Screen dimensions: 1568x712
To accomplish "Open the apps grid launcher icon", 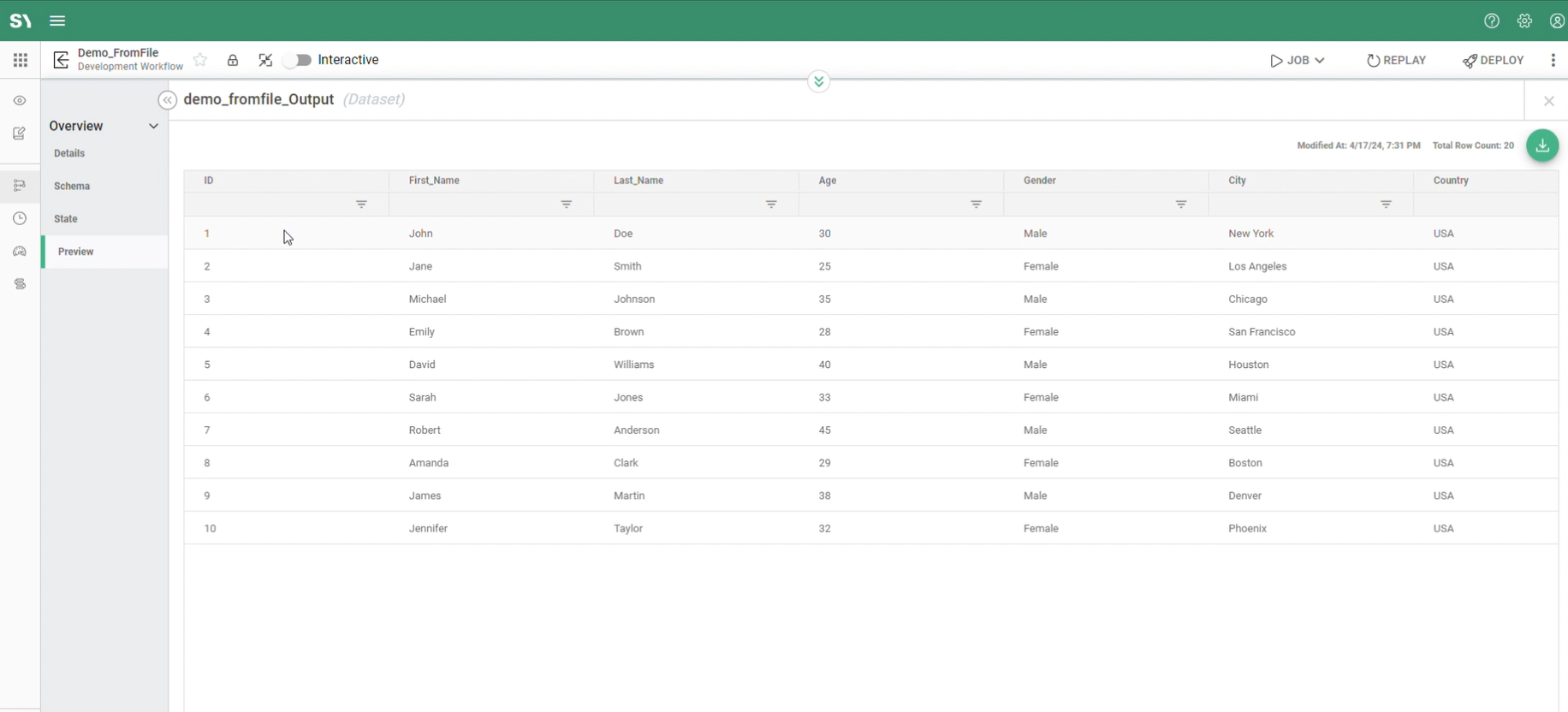I will click(x=21, y=60).
